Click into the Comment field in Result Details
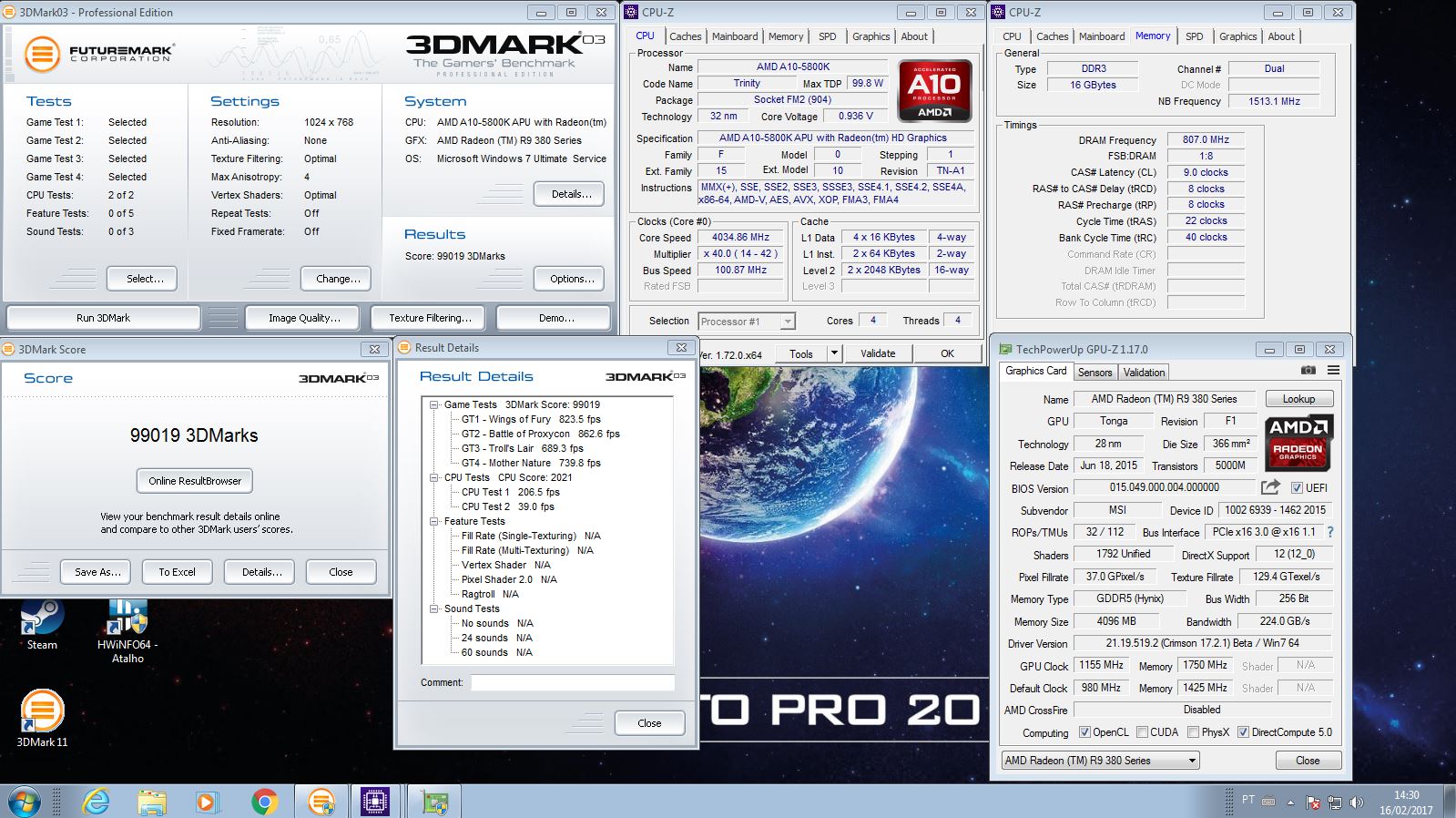The height and width of the screenshot is (818, 1456). pyautogui.click(x=573, y=682)
